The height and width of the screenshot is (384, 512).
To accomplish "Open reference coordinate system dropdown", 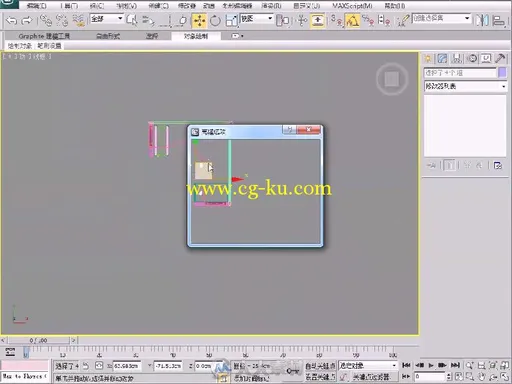I will pos(257,19).
